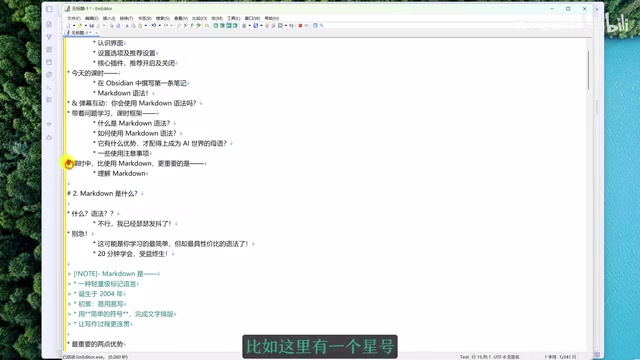The height and width of the screenshot is (360, 640).
Task: Toggle the Wrap by Characters icon
Action: pyautogui.click(x=222, y=25)
